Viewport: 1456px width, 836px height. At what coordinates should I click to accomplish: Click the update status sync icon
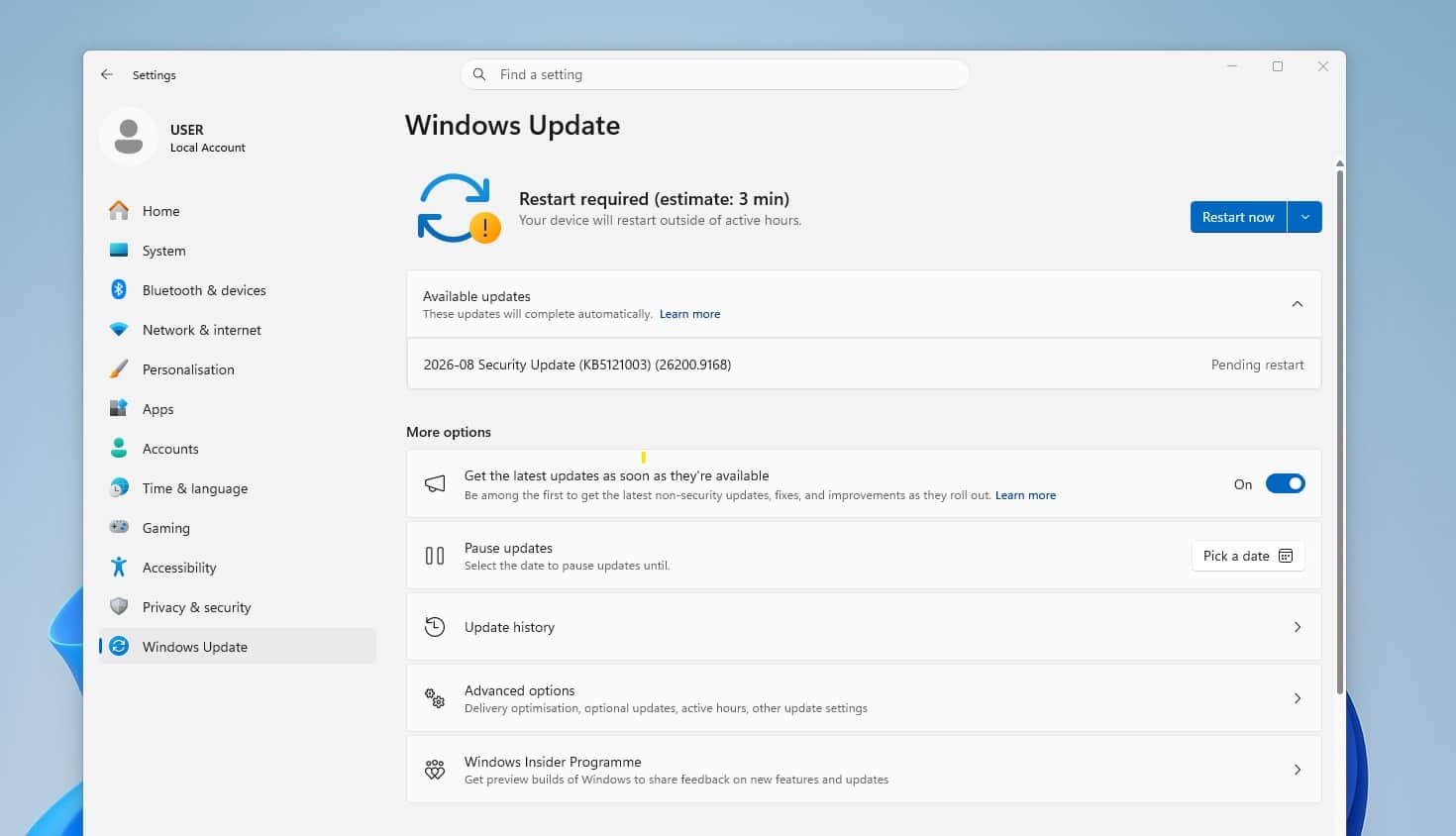[x=458, y=208]
